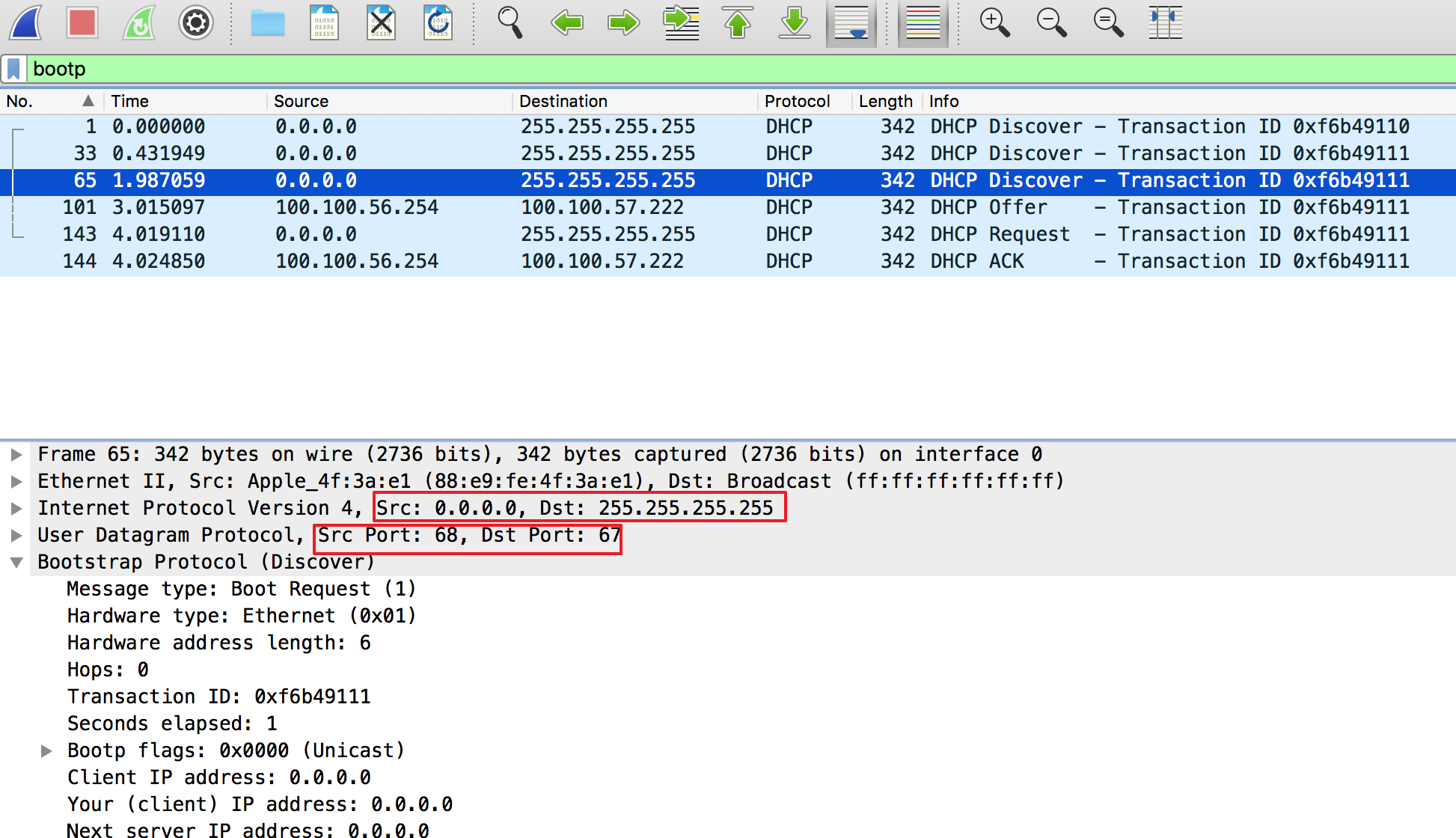The image size is (1456, 838).
Task: Expand the Frame 65 details
Action: pyautogui.click(x=16, y=453)
